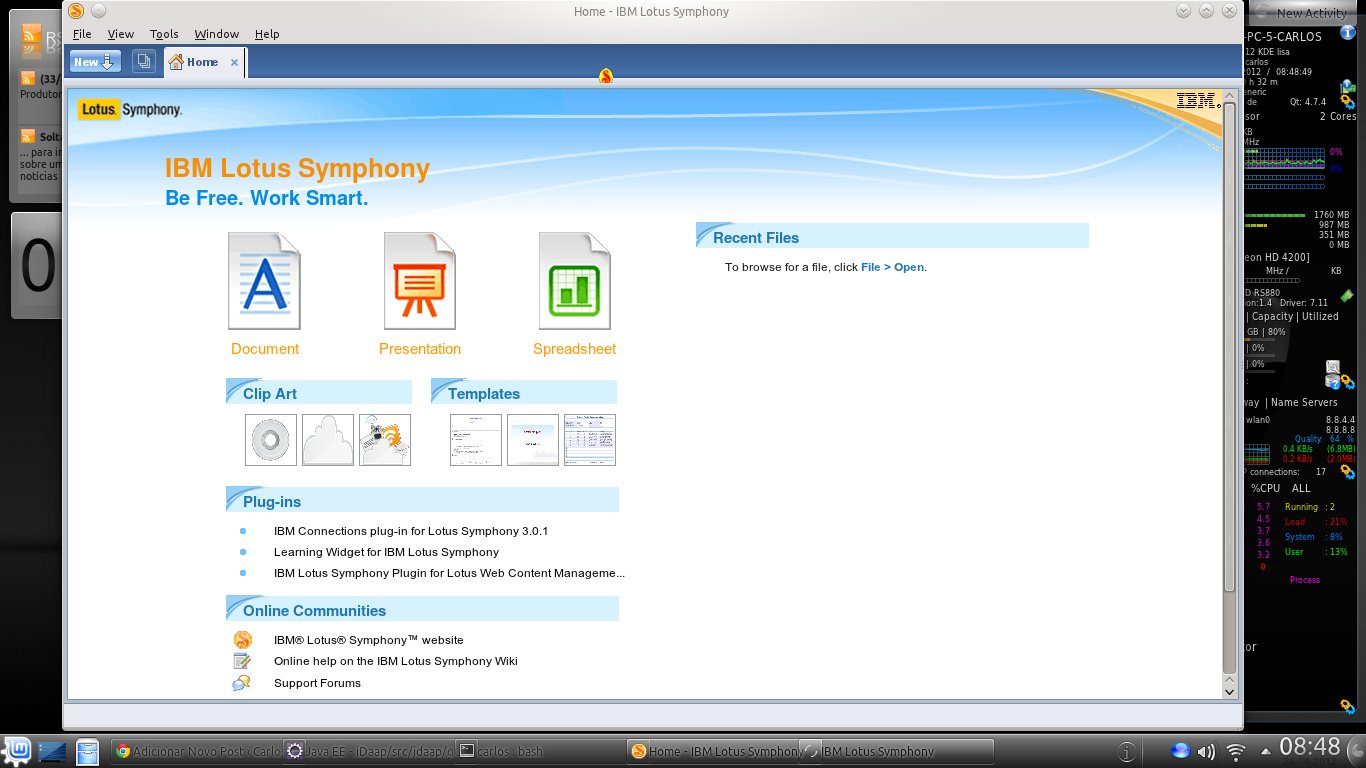The image size is (1366, 768).
Task: Click the home icon on the Home tab
Action: pyautogui.click(x=176, y=62)
